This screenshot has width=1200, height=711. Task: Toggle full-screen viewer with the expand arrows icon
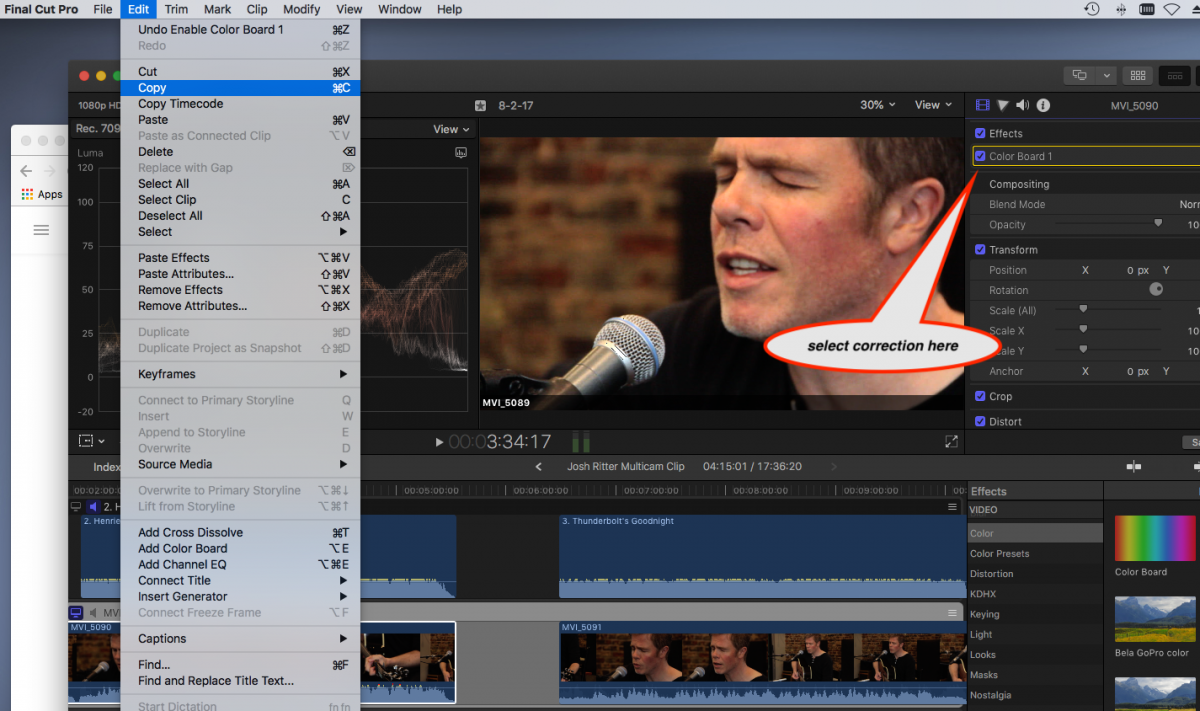point(951,441)
